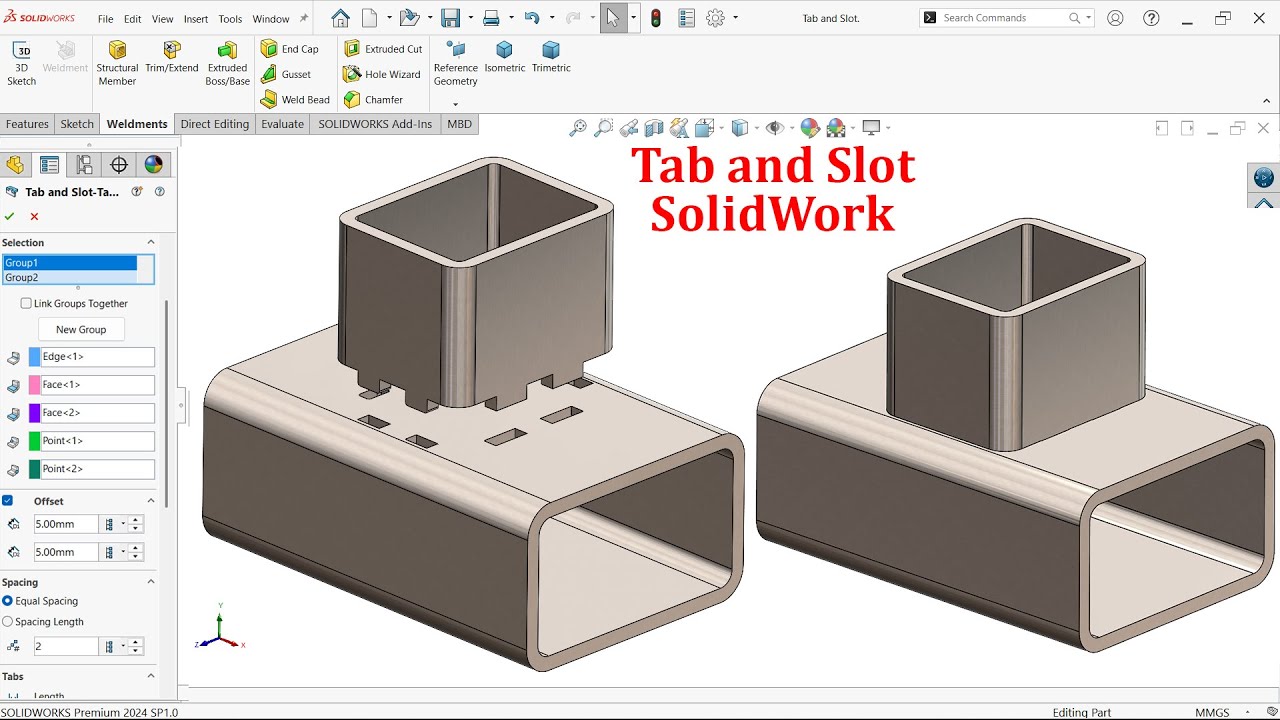Switch to Isometric view
Viewport: 1280px width, 720px height.
click(505, 58)
